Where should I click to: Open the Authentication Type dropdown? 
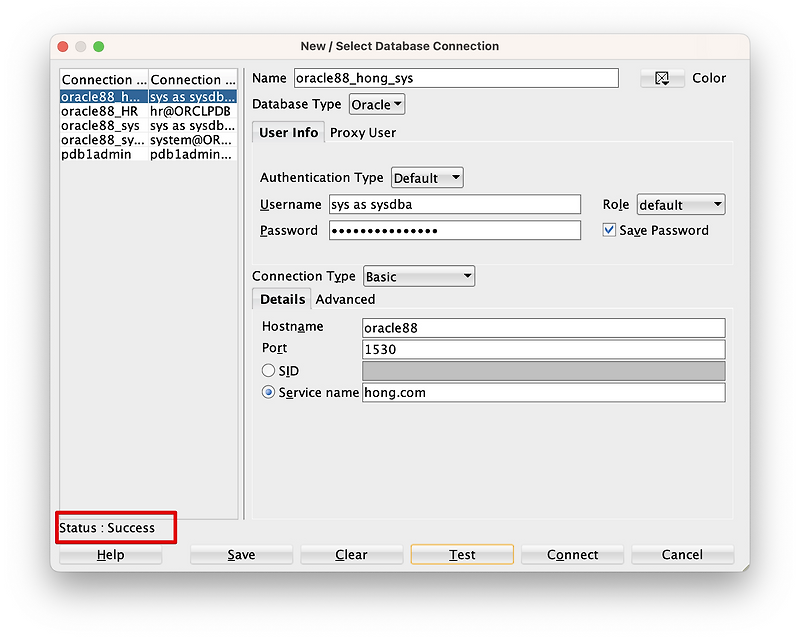[427, 177]
